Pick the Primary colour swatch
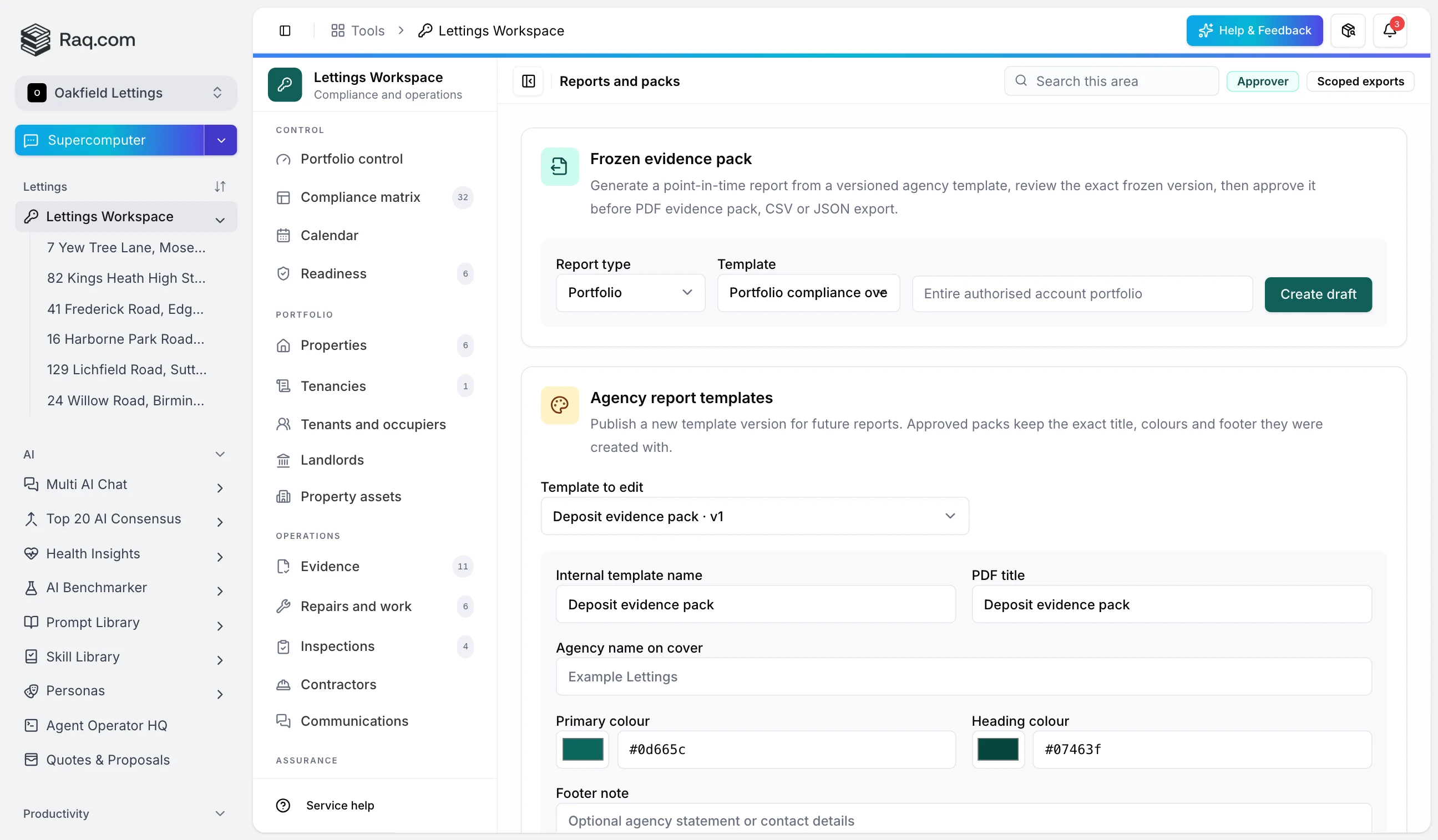Image resolution: width=1438 pixels, height=840 pixels. coord(583,749)
